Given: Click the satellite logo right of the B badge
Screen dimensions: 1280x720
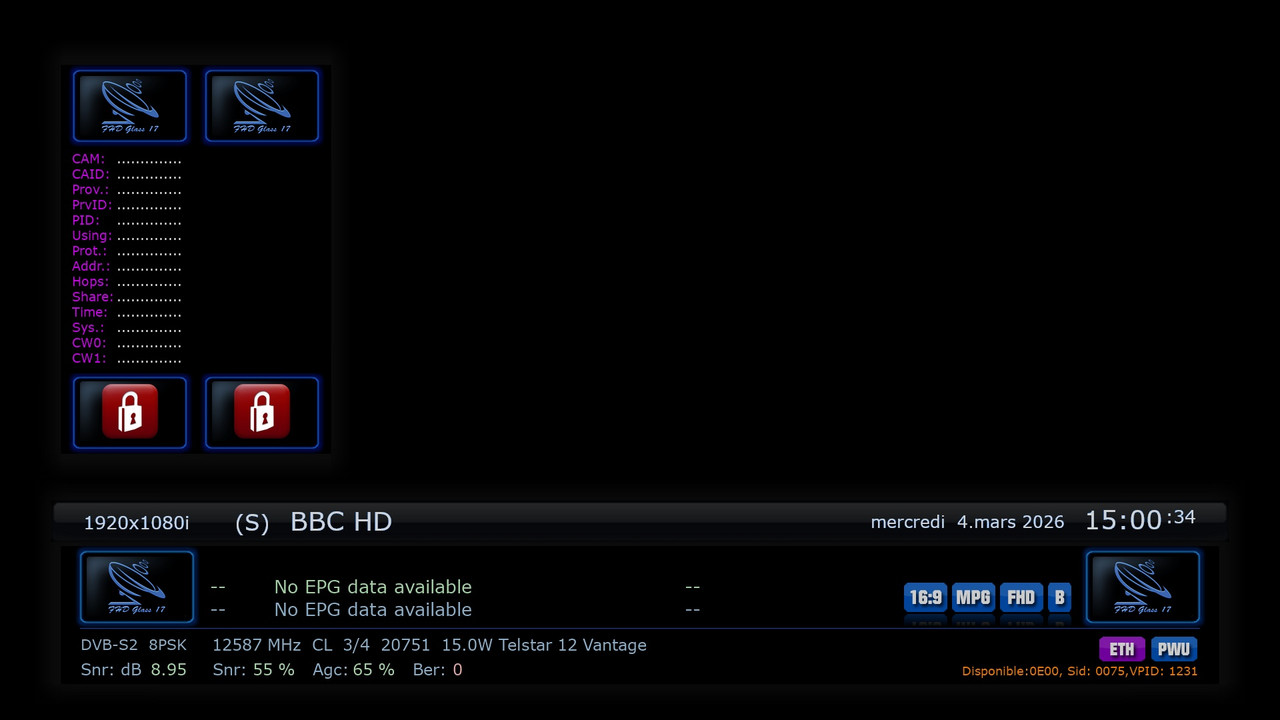Looking at the screenshot, I should point(1143,587).
